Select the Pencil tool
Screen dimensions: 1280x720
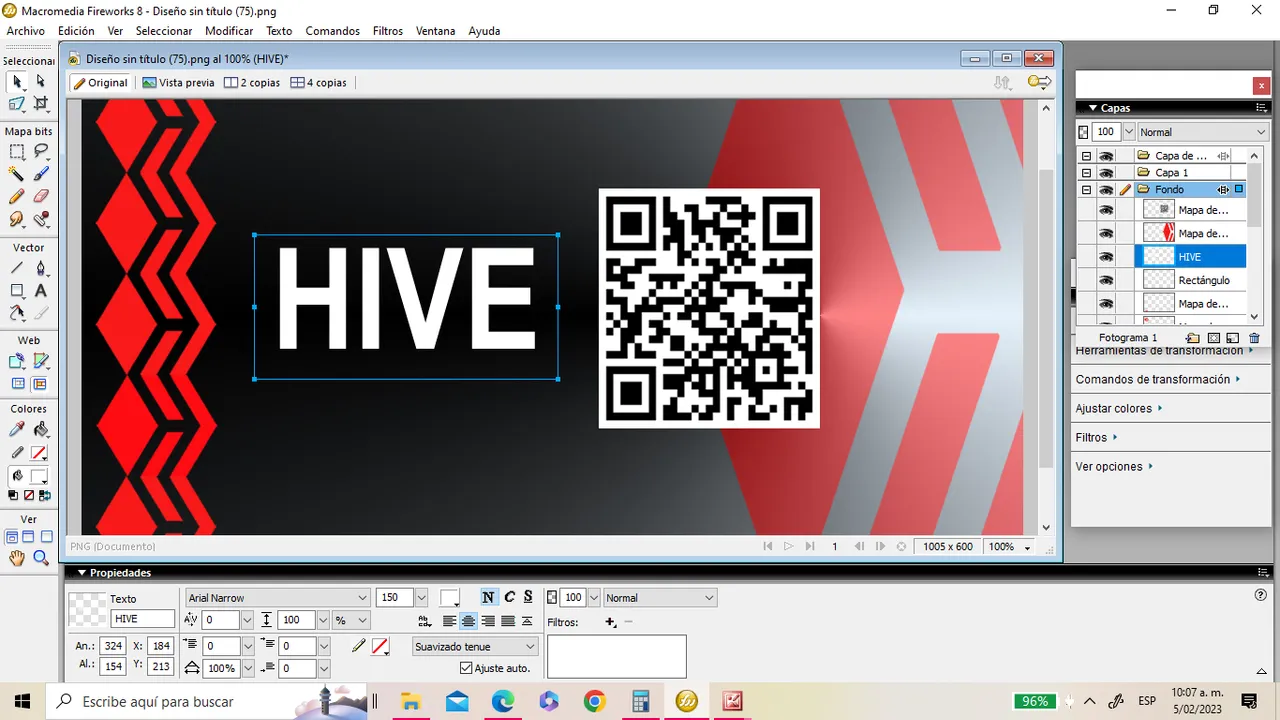coord(17,196)
